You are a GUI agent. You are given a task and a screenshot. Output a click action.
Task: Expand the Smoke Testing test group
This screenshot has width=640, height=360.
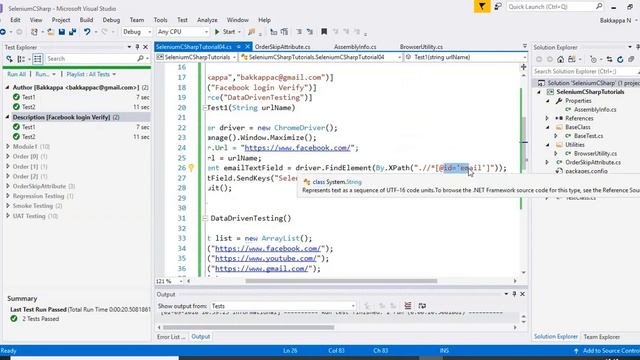tap(8, 206)
